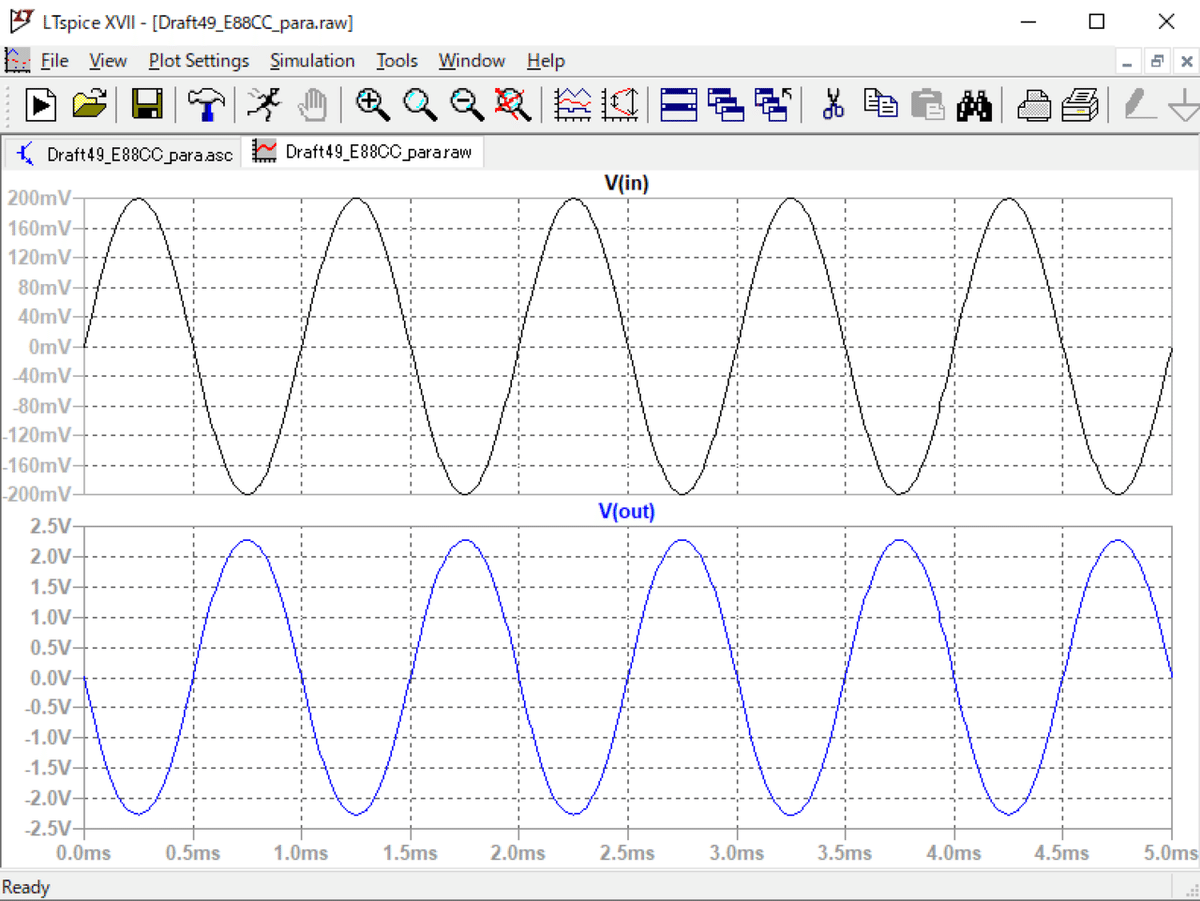Click the 0.0V label on lower axis

click(x=51, y=678)
